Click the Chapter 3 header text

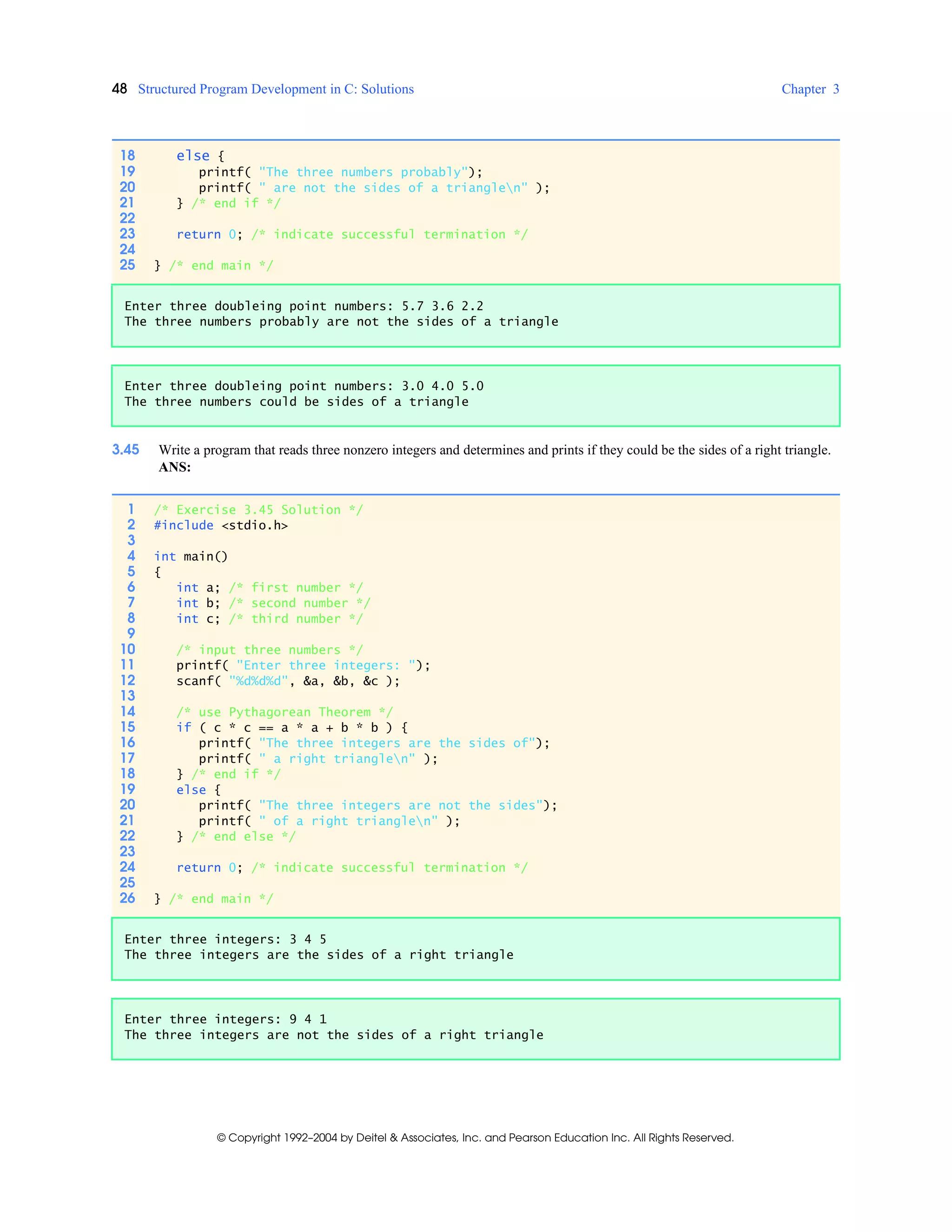pos(809,89)
